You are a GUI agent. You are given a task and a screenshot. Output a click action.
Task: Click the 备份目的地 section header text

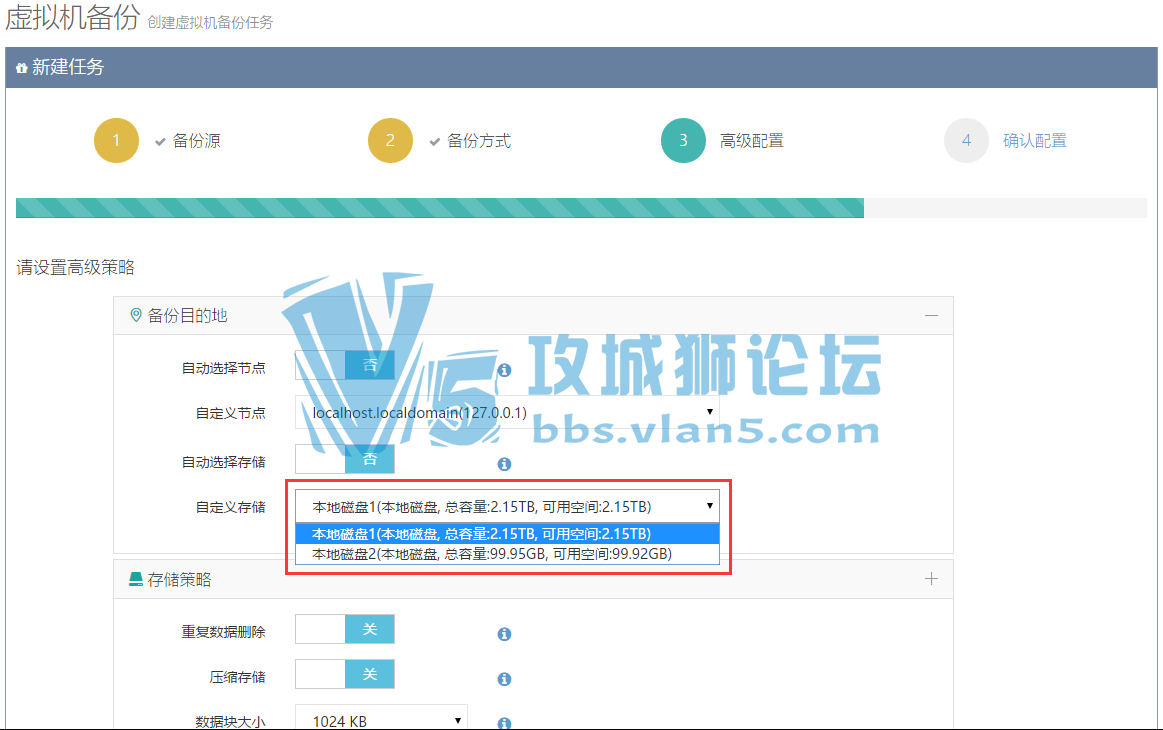click(187, 316)
